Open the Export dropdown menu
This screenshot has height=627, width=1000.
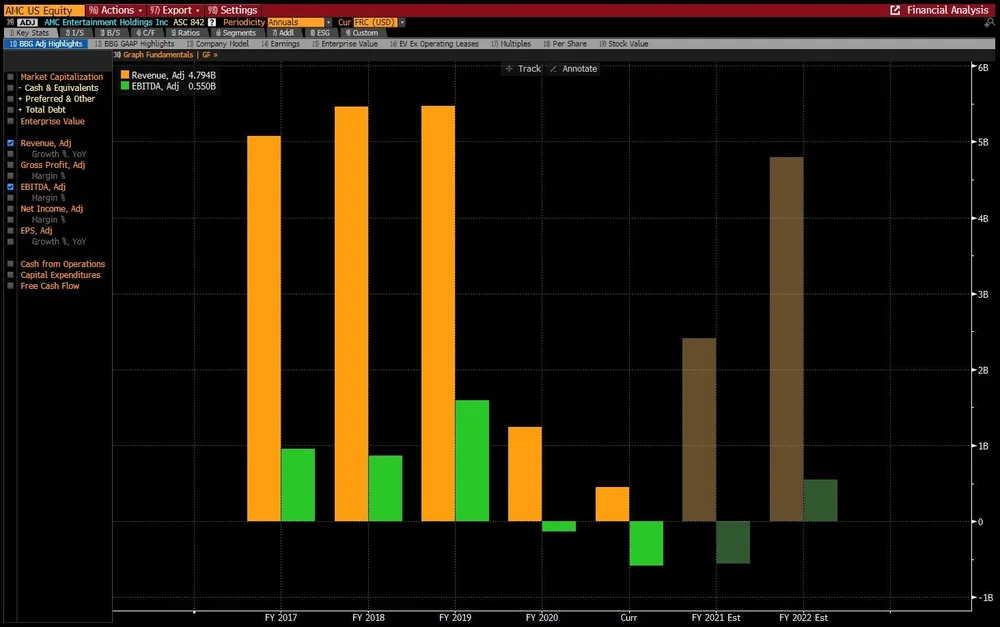(x=175, y=10)
